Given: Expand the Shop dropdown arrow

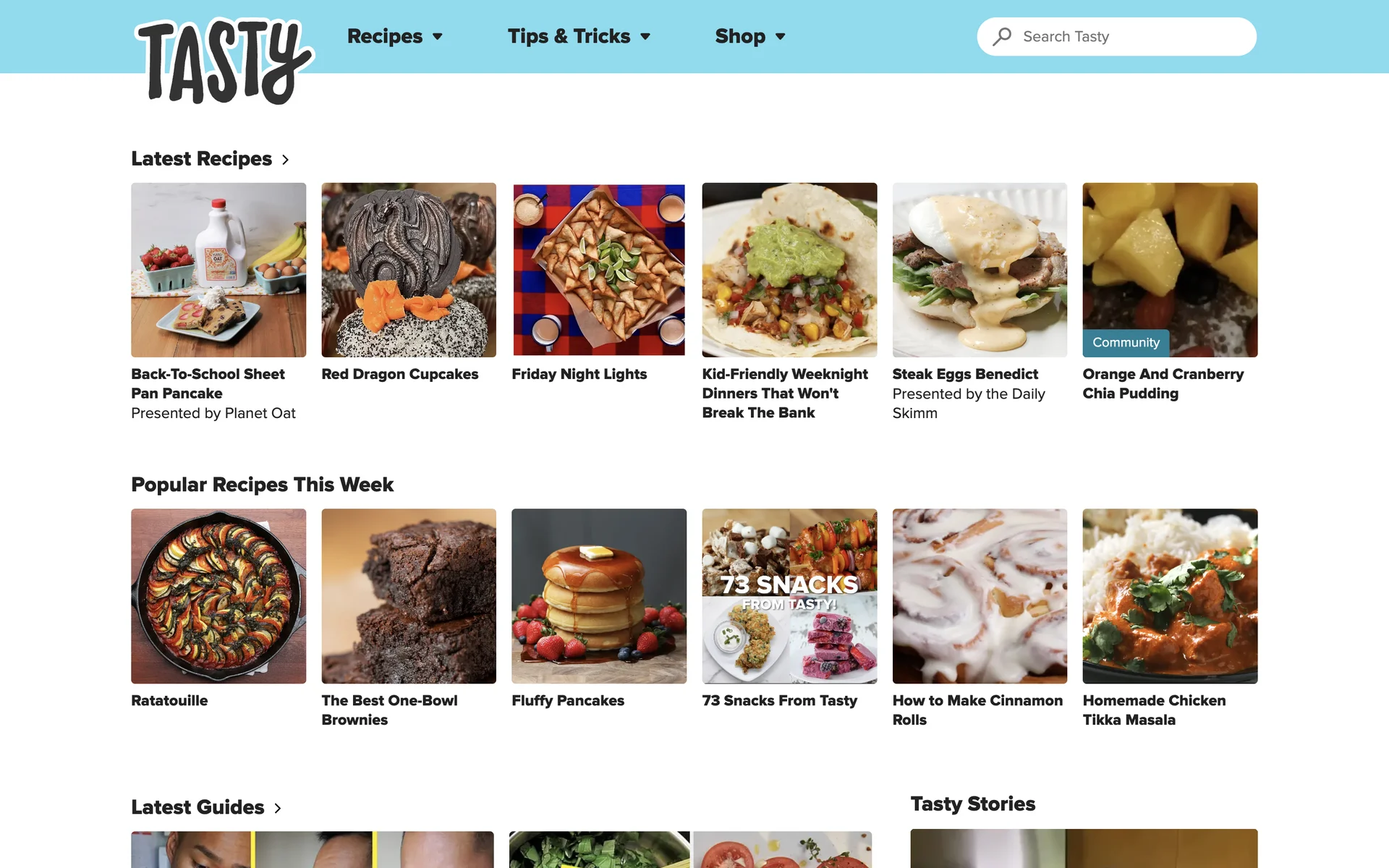Looking at the screenshot, I should [781, 37].
